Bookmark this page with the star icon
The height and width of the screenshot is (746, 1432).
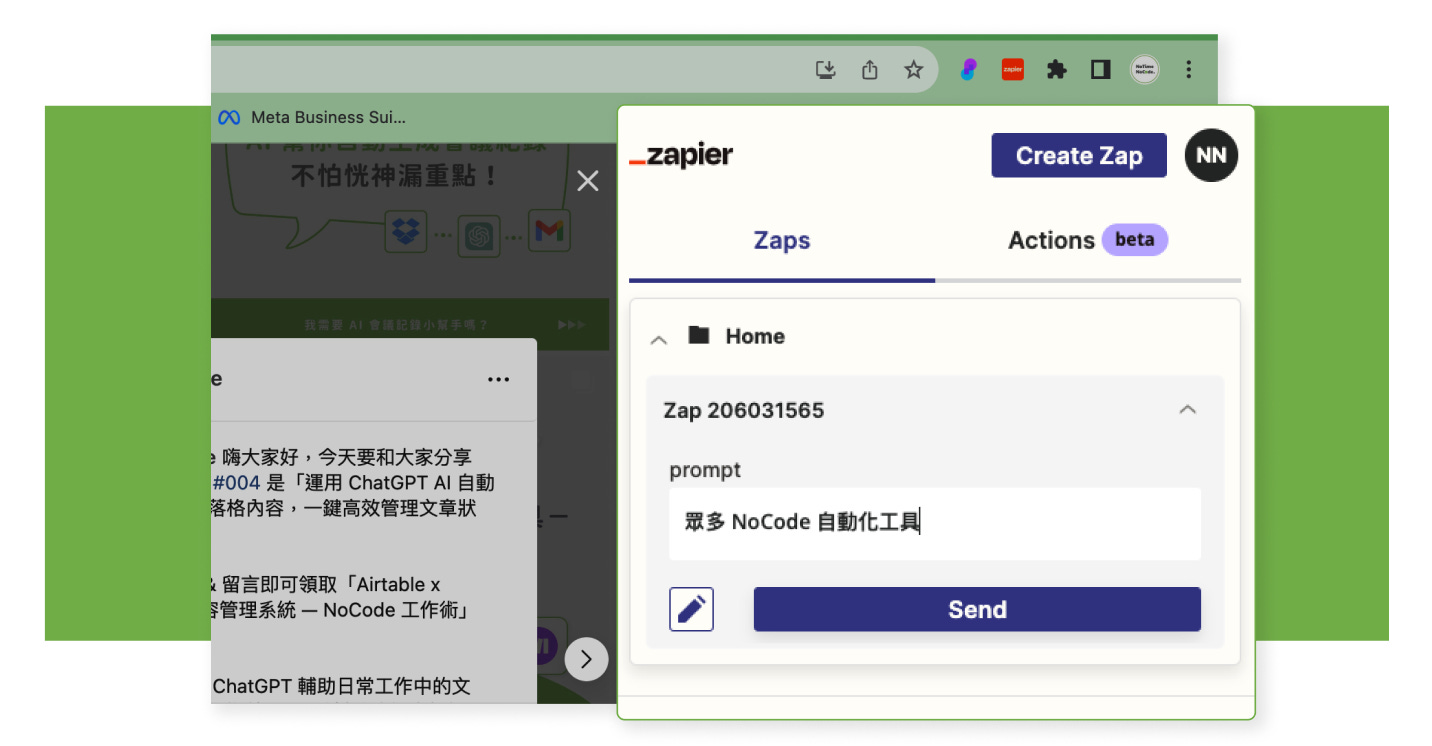click(x=913, y=69)
